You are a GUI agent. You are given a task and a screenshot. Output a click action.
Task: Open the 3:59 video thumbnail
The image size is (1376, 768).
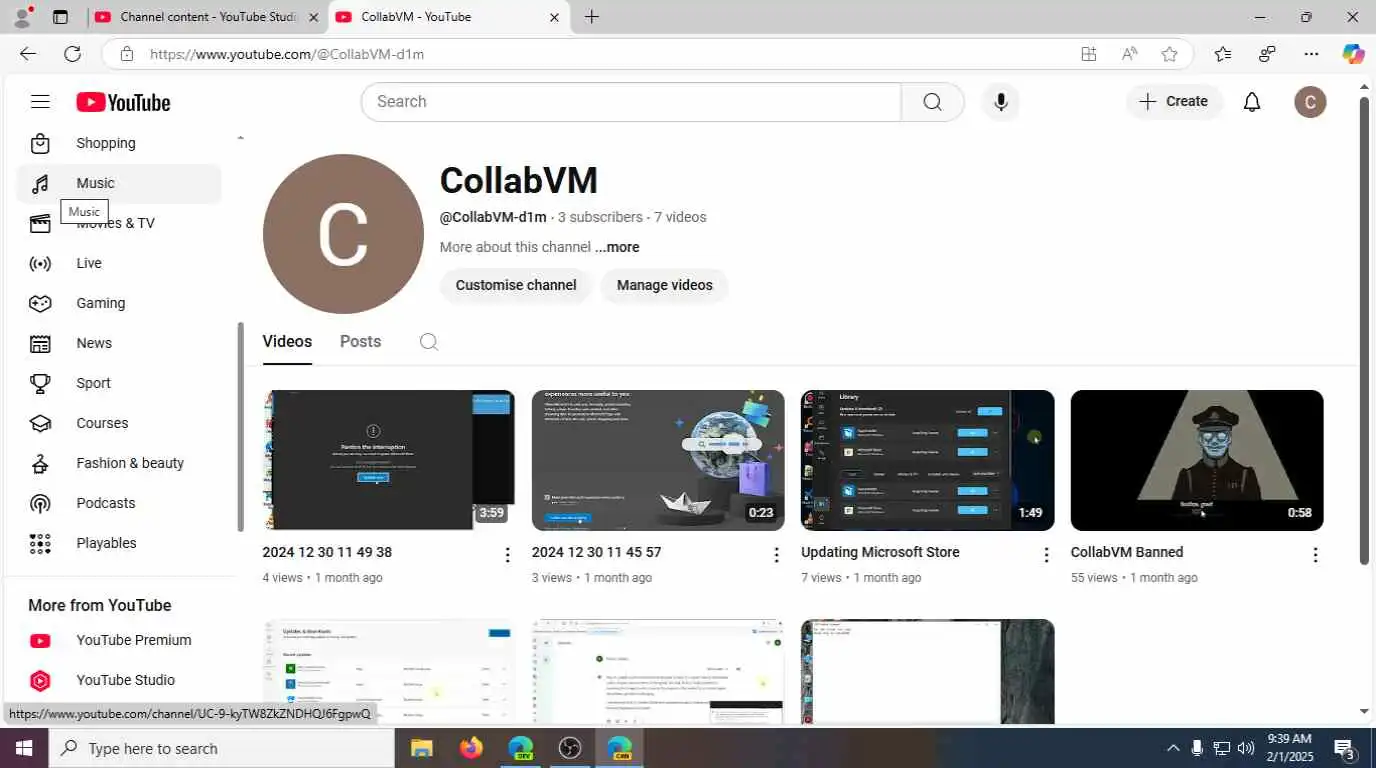389,460
